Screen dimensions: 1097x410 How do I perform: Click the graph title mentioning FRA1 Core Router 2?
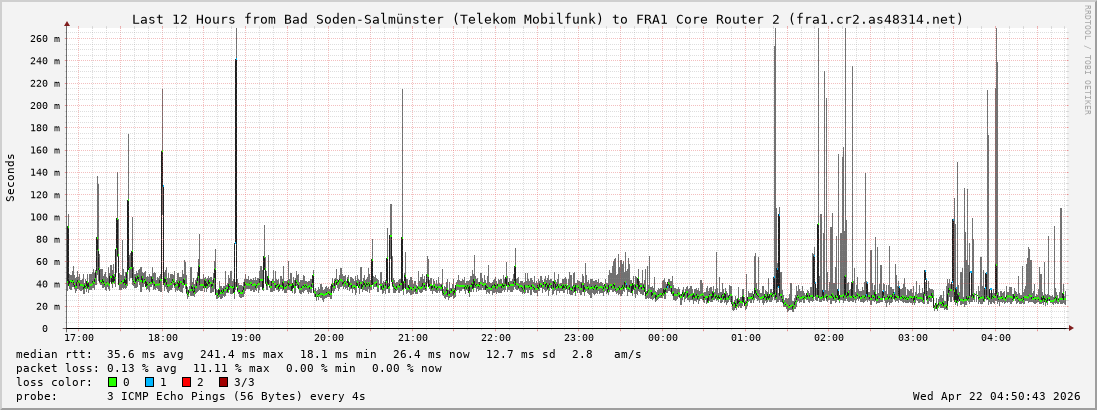(x=548, y=19)
